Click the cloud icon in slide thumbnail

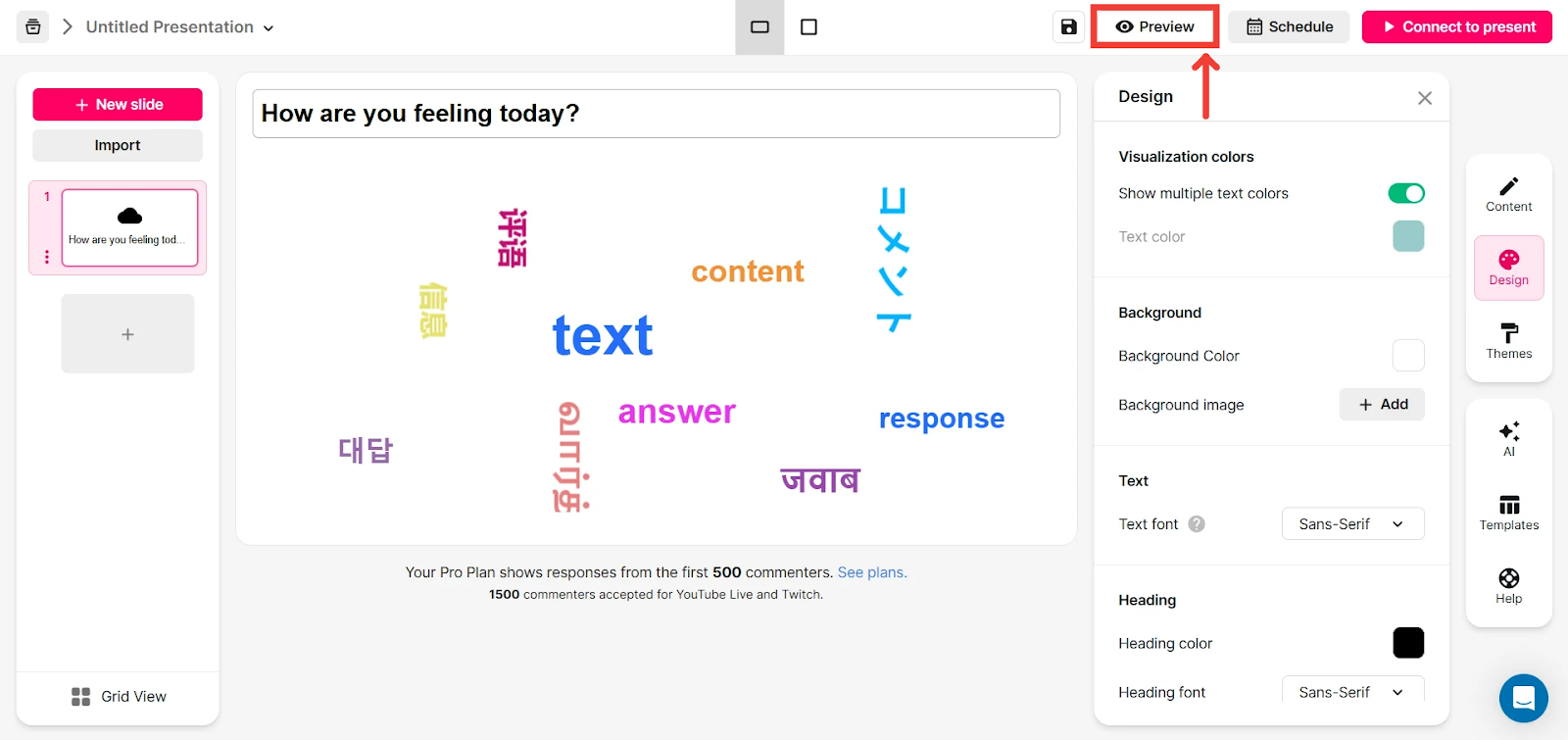(129, 216)
